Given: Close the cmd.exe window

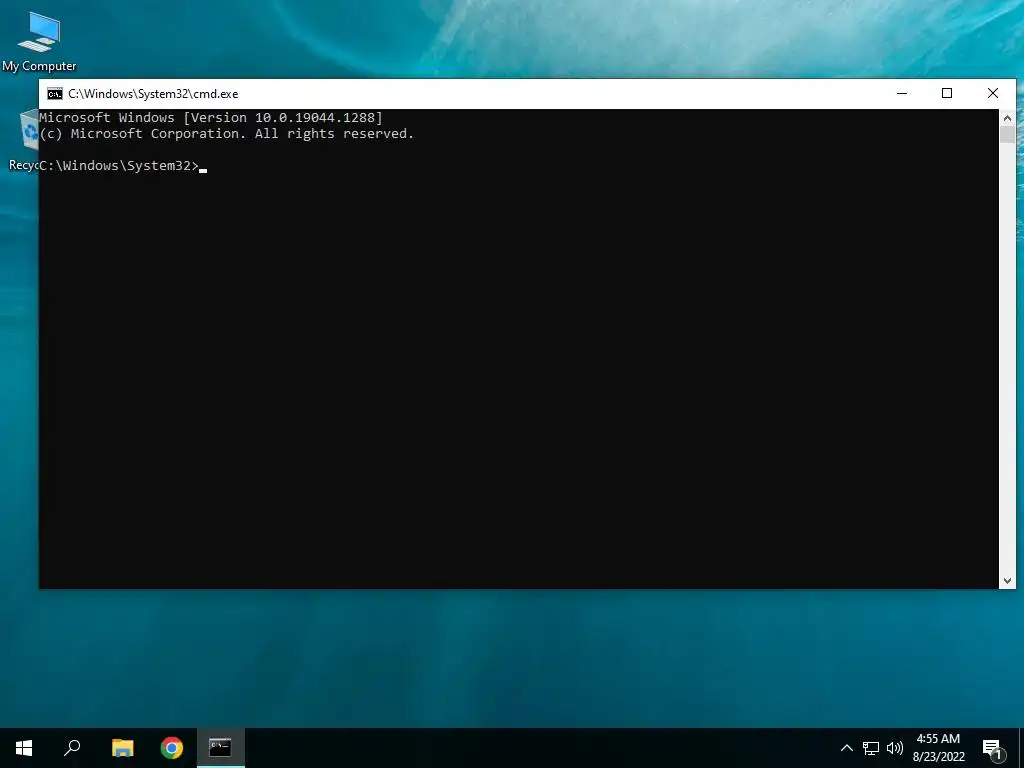Looking at the screenshot, I should 993,93.
